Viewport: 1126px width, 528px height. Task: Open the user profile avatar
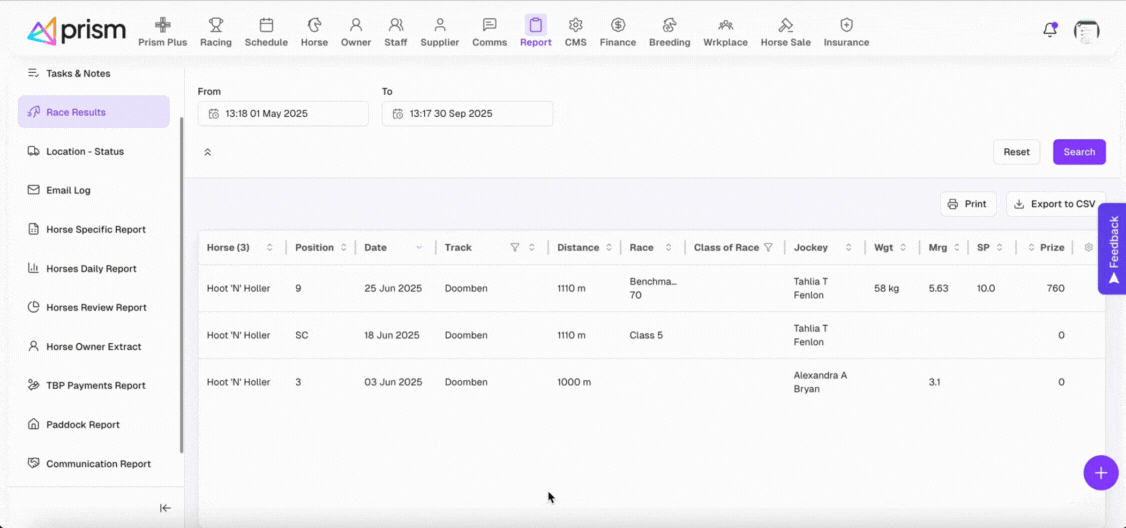coord(1086,31)
